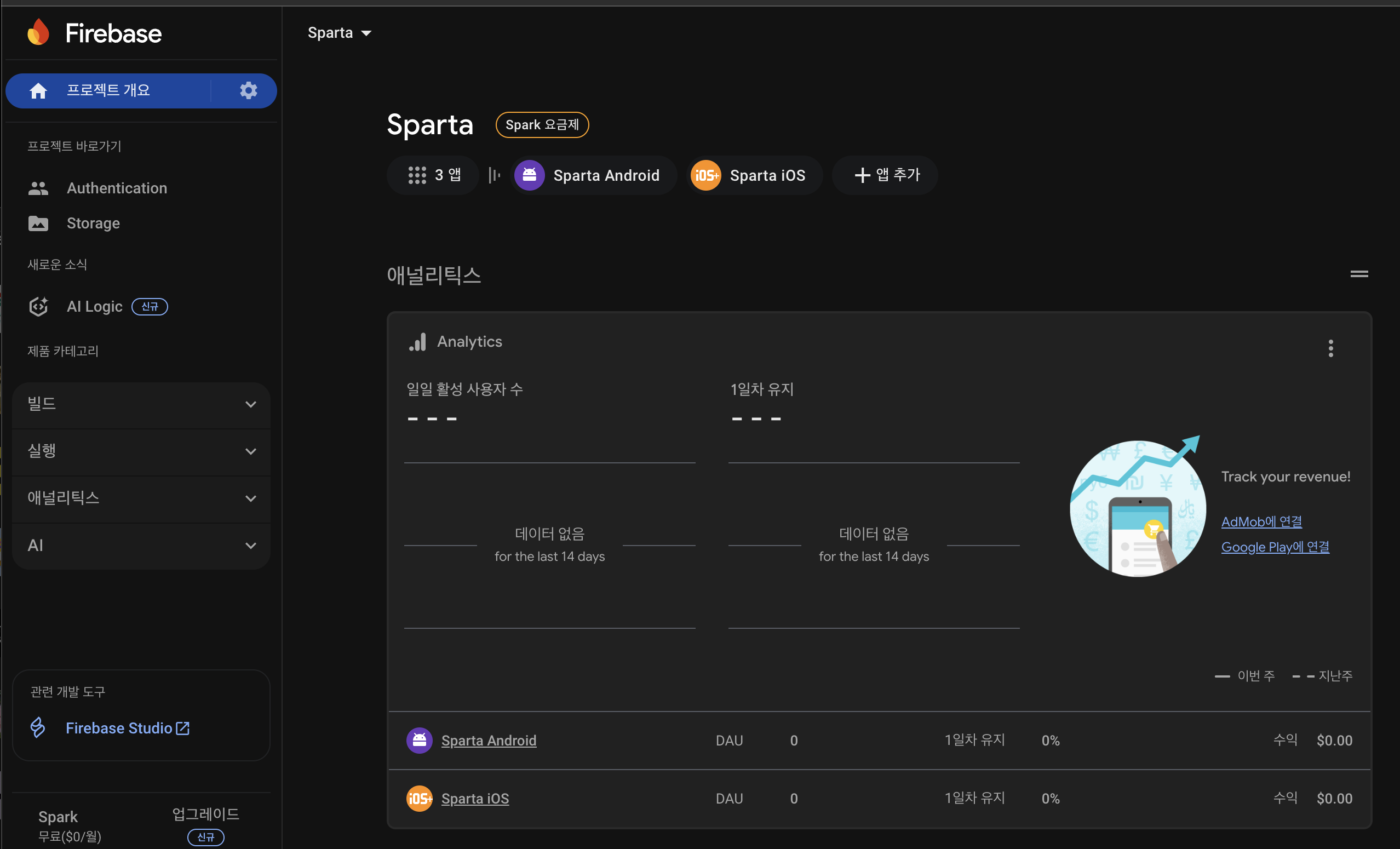1400x849 pixels.
Task: Click the 이번 주 legend entry
Action: [1245, 675]
